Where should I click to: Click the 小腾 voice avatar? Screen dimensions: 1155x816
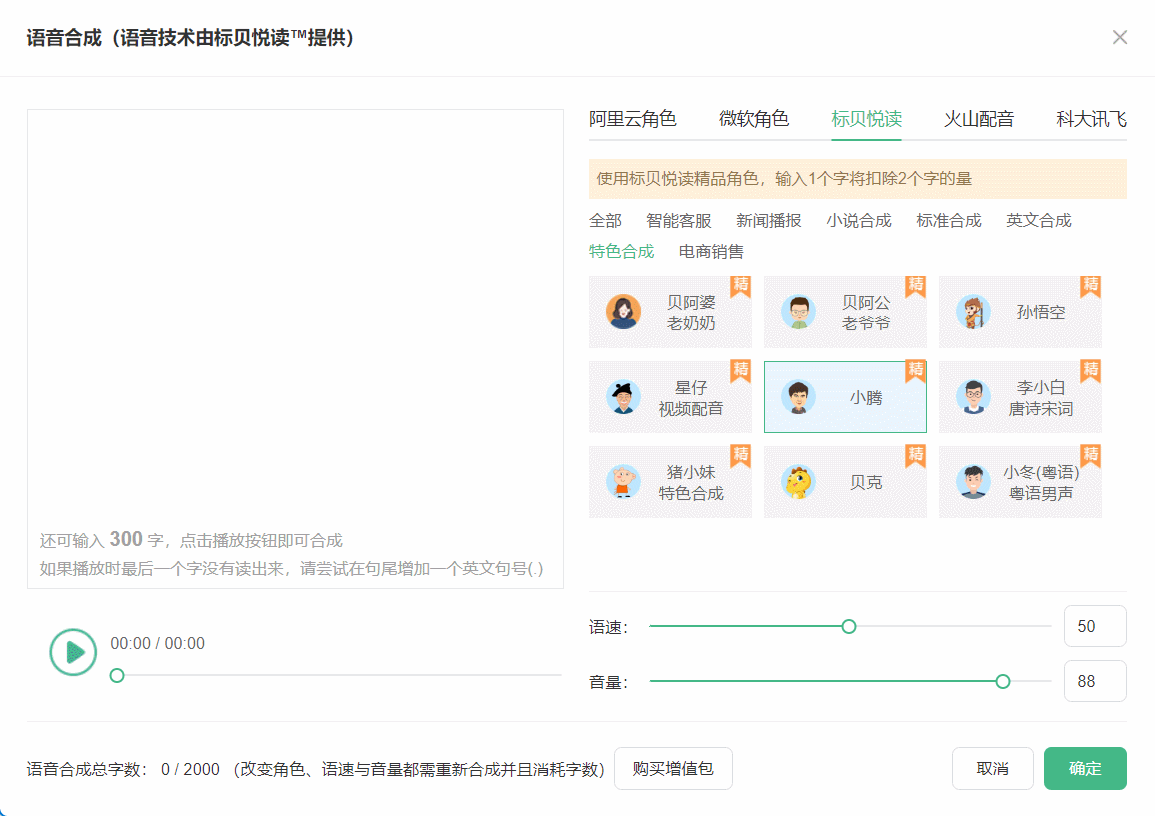pos(798,397)
